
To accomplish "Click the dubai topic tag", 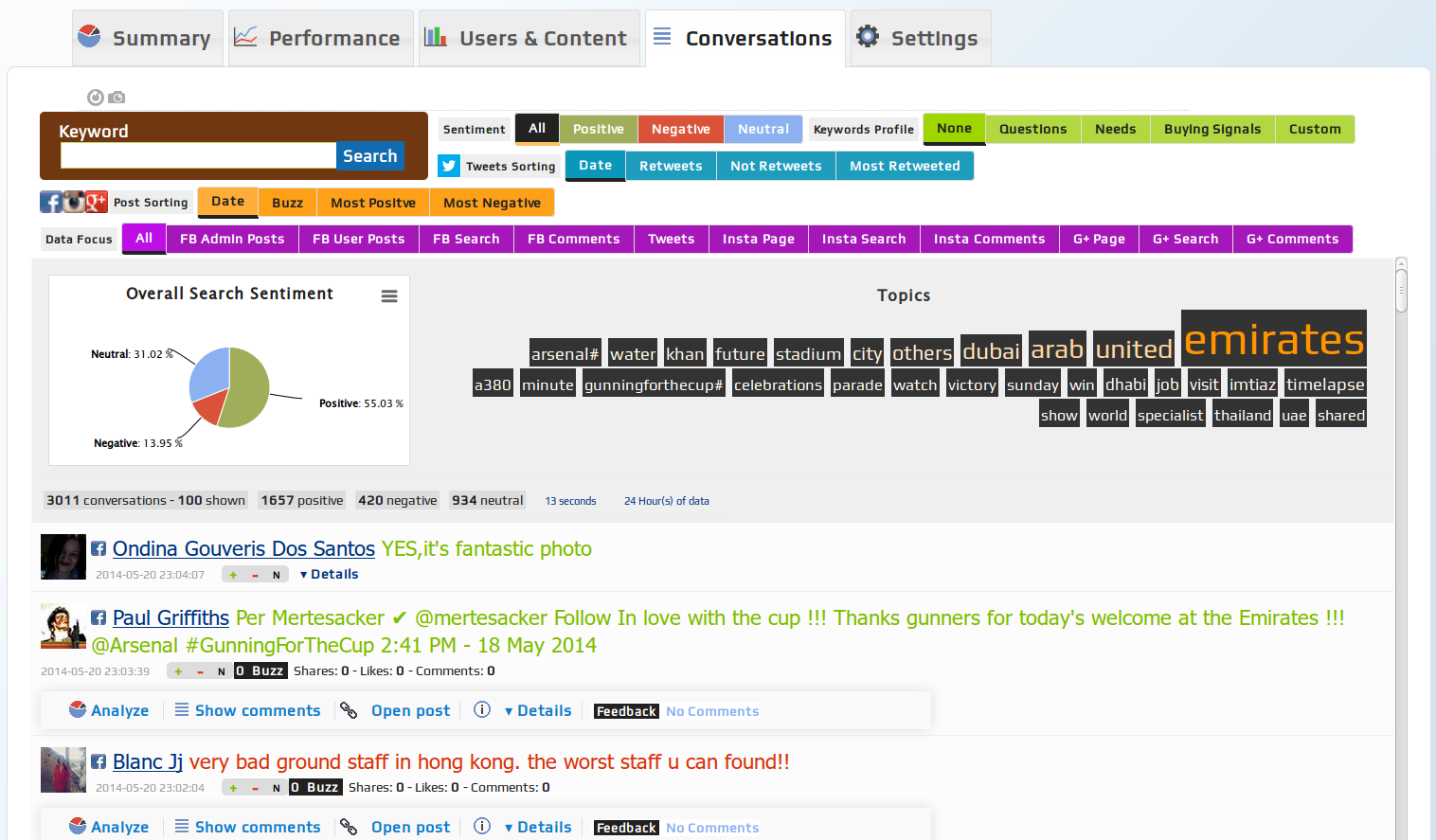I will [991, 350].
